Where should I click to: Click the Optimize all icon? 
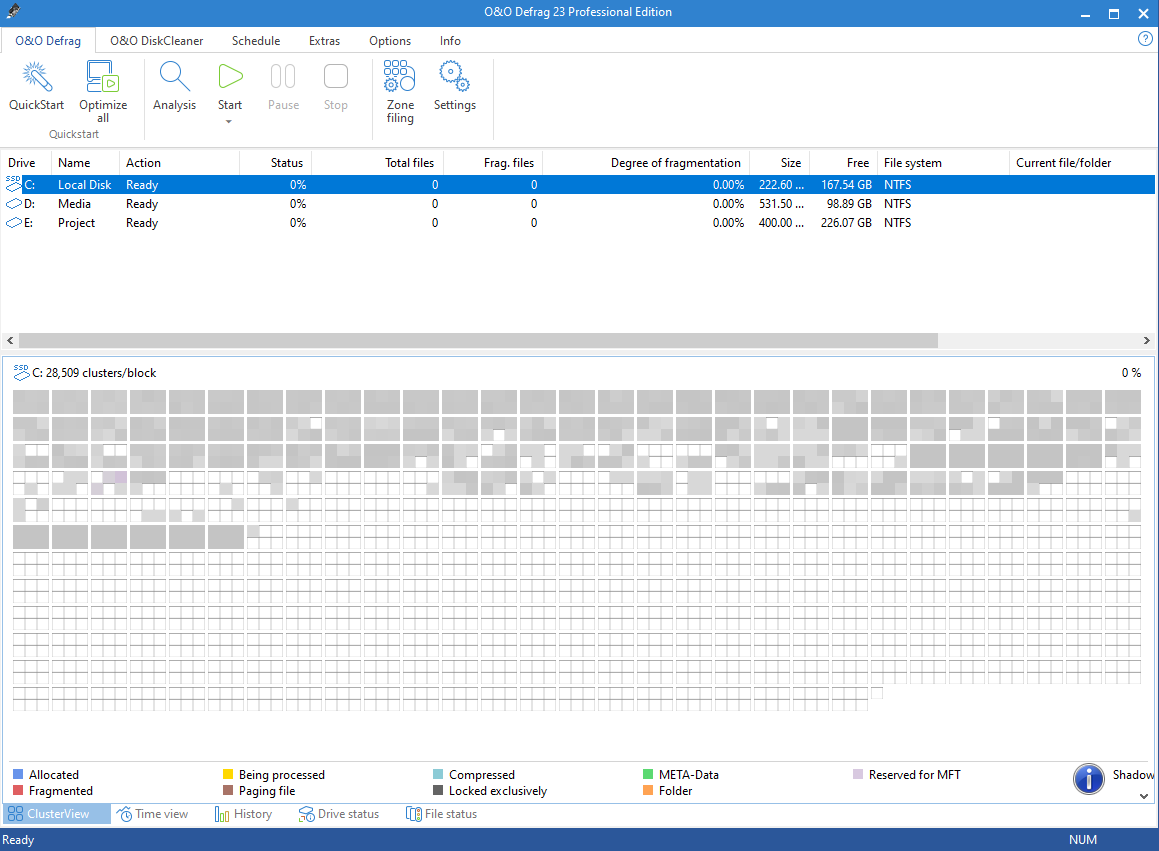103,77
